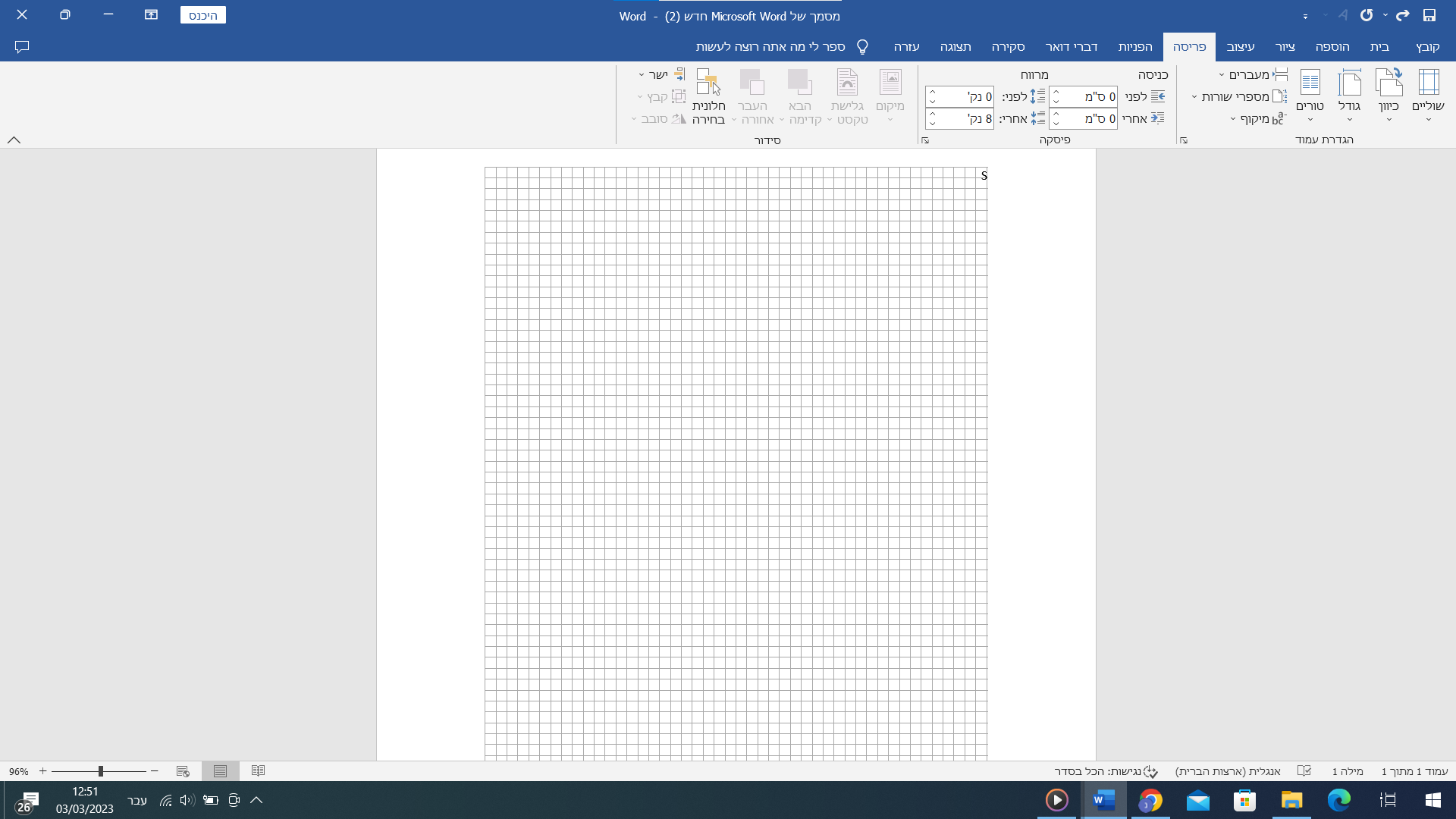Click the indent before (לפני) icon
This screenshot has height=819, width=1456.
[x=1158, y=96]
